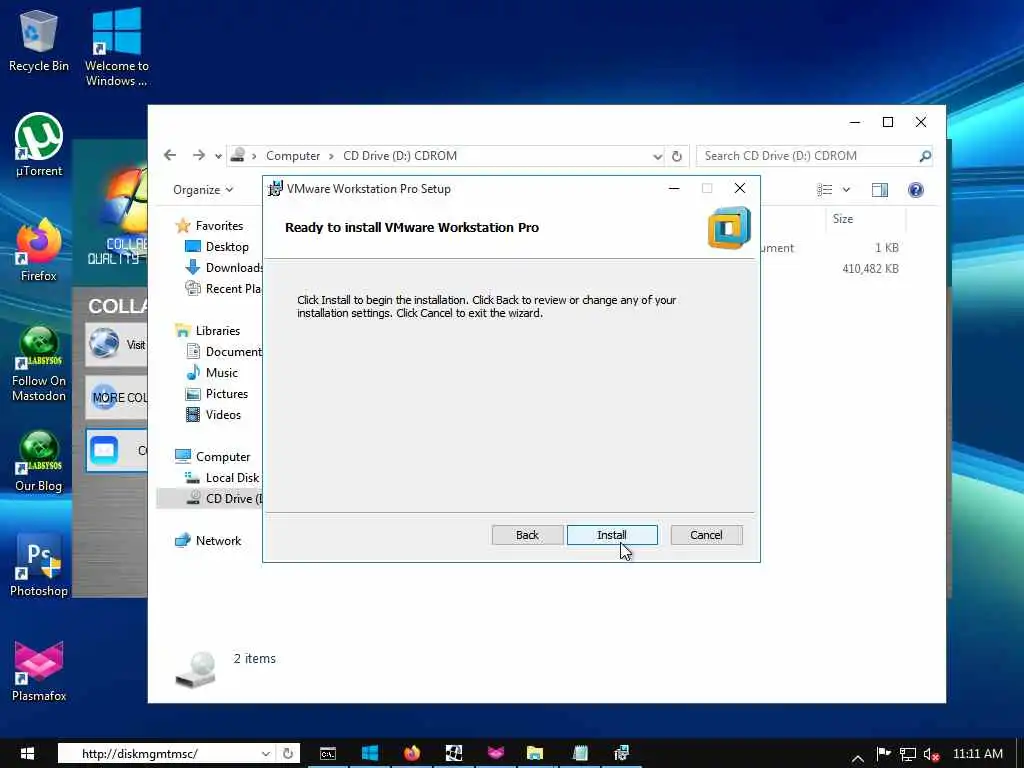1024x768 pixels.
Task: Click the 1 KB file size entry
Action: click(x=886, y=248)
